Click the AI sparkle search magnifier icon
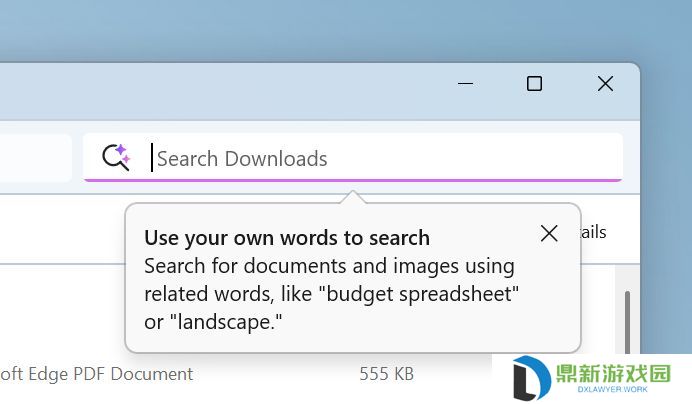The height and width of the screenshot is (404, 692). [116, 157]
